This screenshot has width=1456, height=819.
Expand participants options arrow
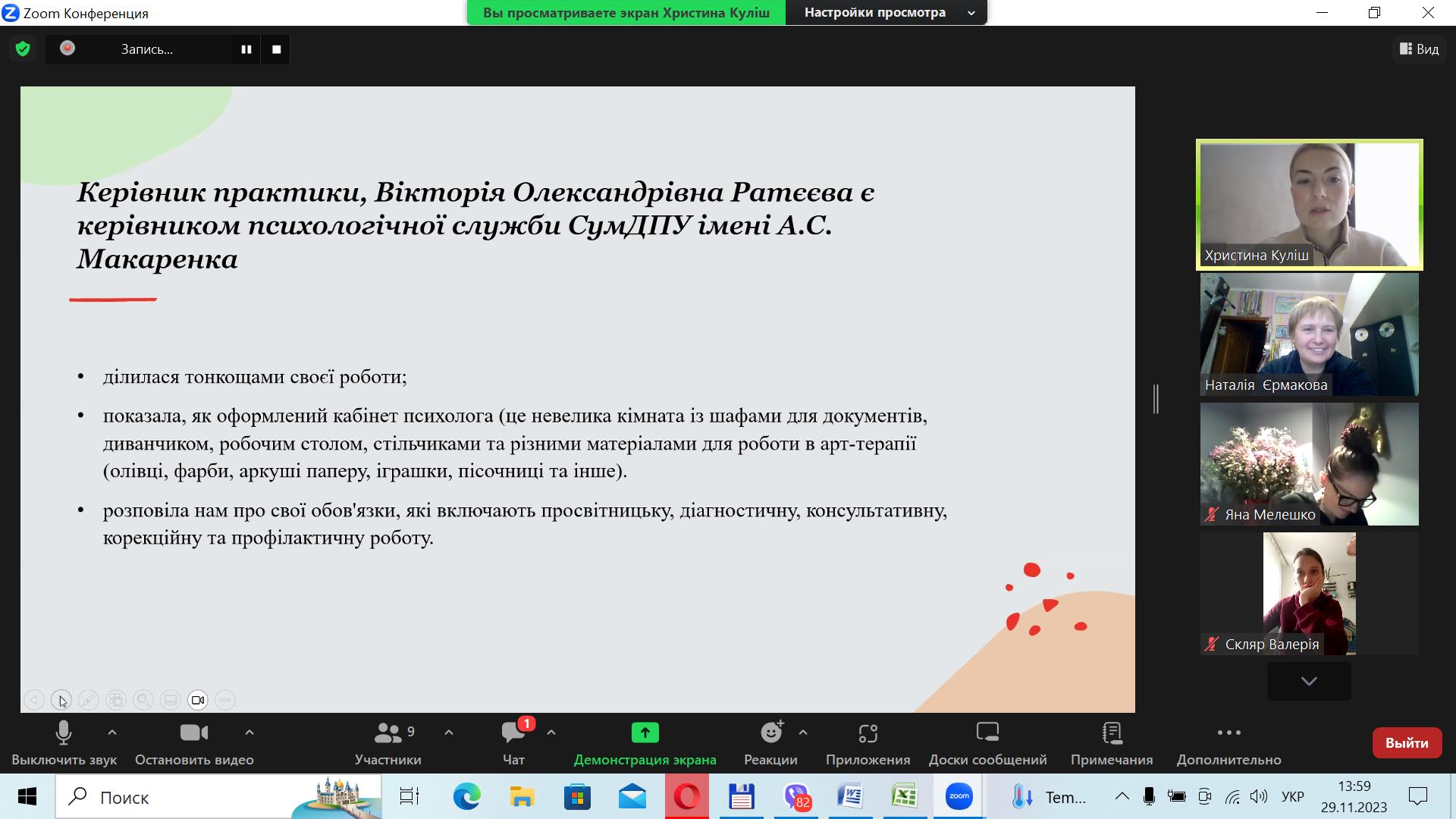point(449,733)
